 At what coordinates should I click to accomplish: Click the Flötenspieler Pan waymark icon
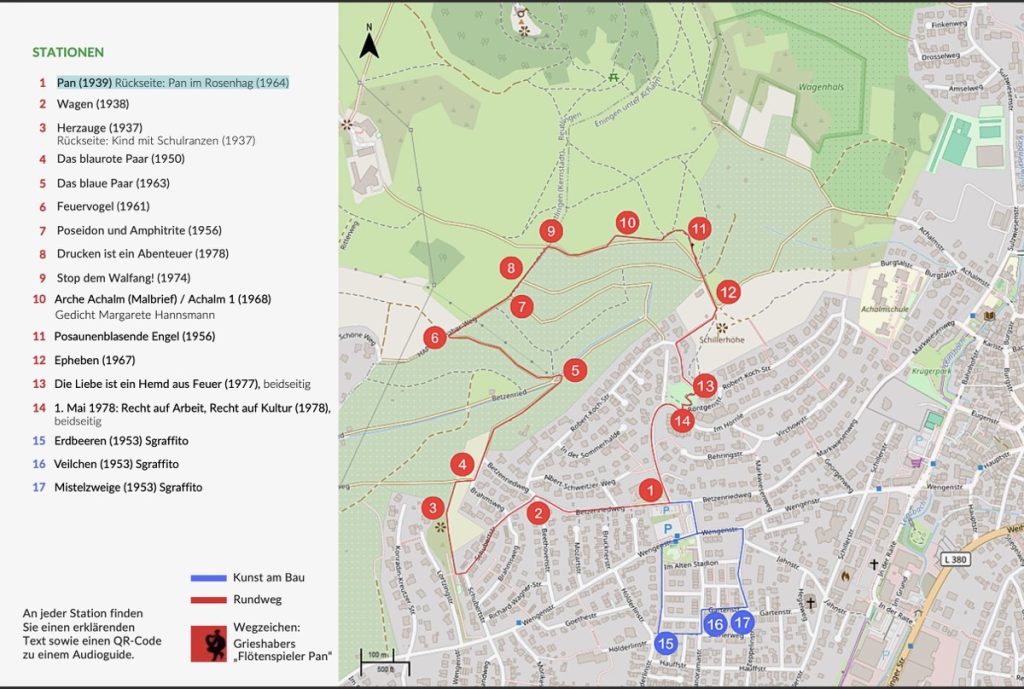[209, 643]
